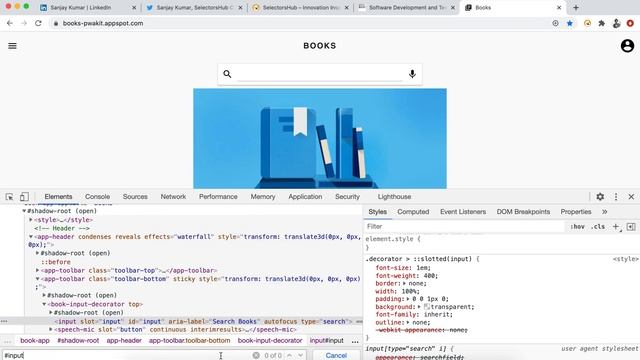Select book-app breadcrumb
Viewport: 640px width, 360px height.
click(x=35, y=340)
